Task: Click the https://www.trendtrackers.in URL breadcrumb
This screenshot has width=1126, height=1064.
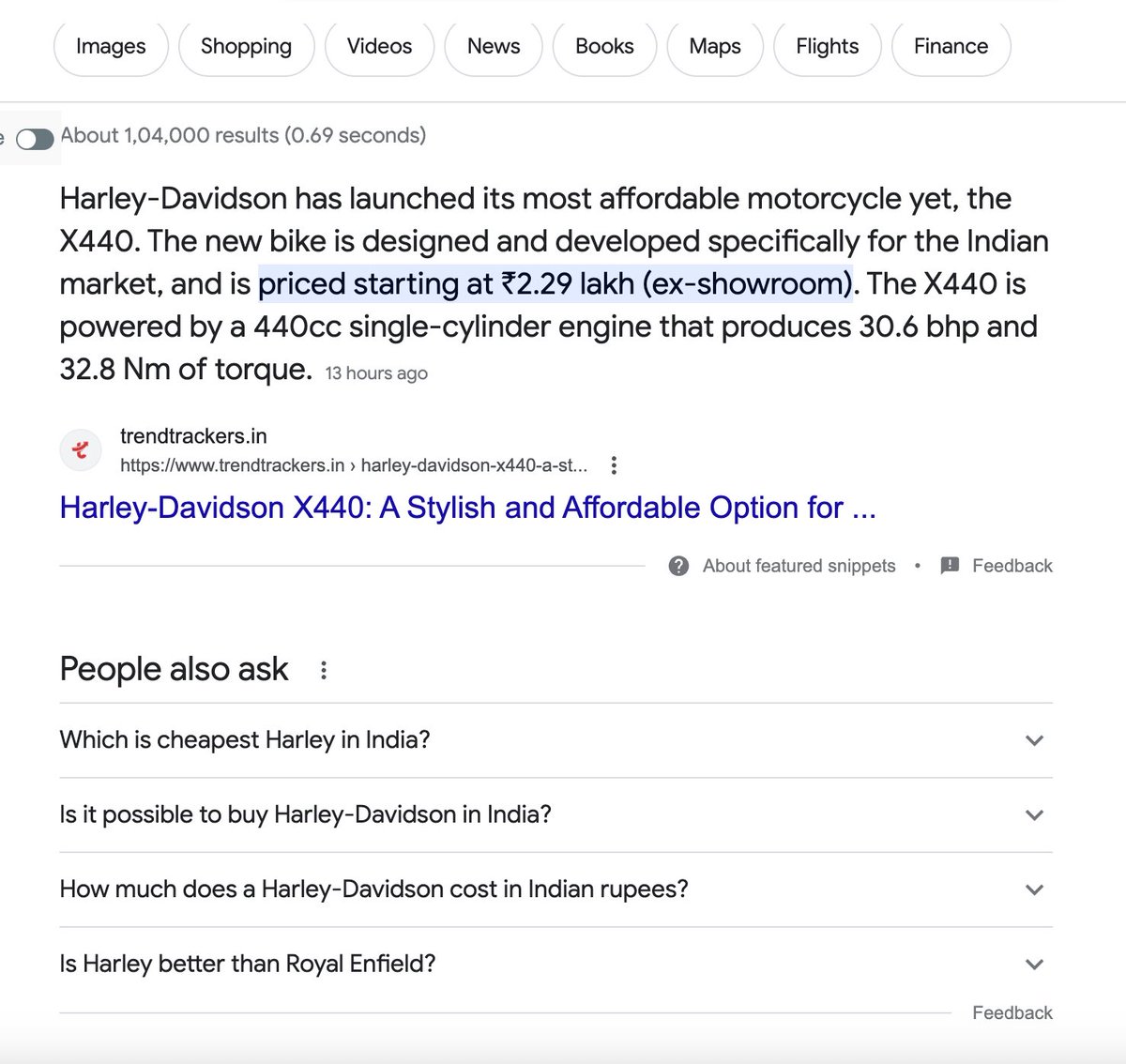Action: coord(354,465)
